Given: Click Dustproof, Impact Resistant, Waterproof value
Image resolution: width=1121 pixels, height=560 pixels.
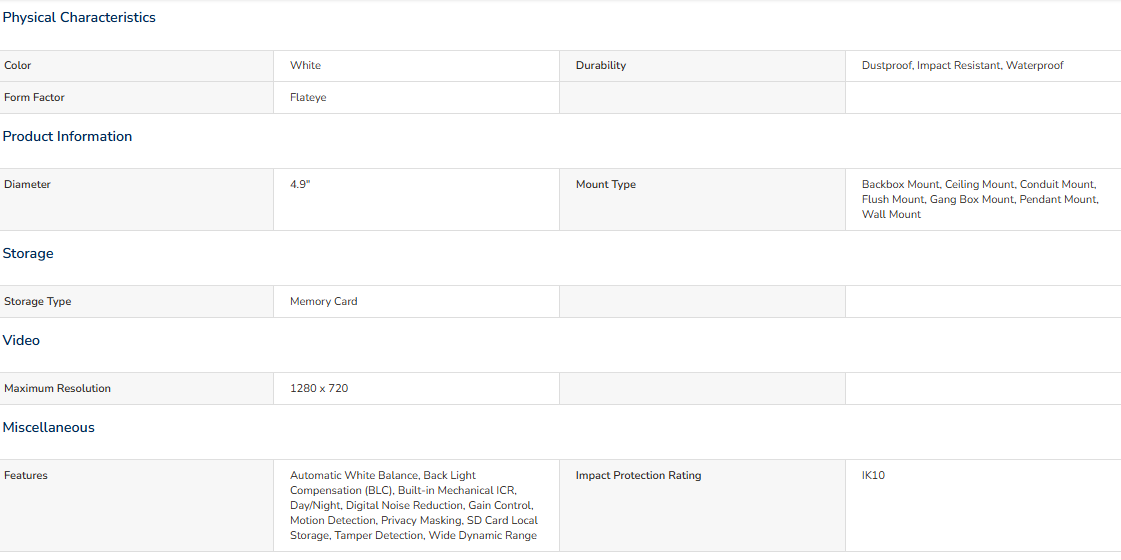Looking at the screenshot, I should (962, 65).
